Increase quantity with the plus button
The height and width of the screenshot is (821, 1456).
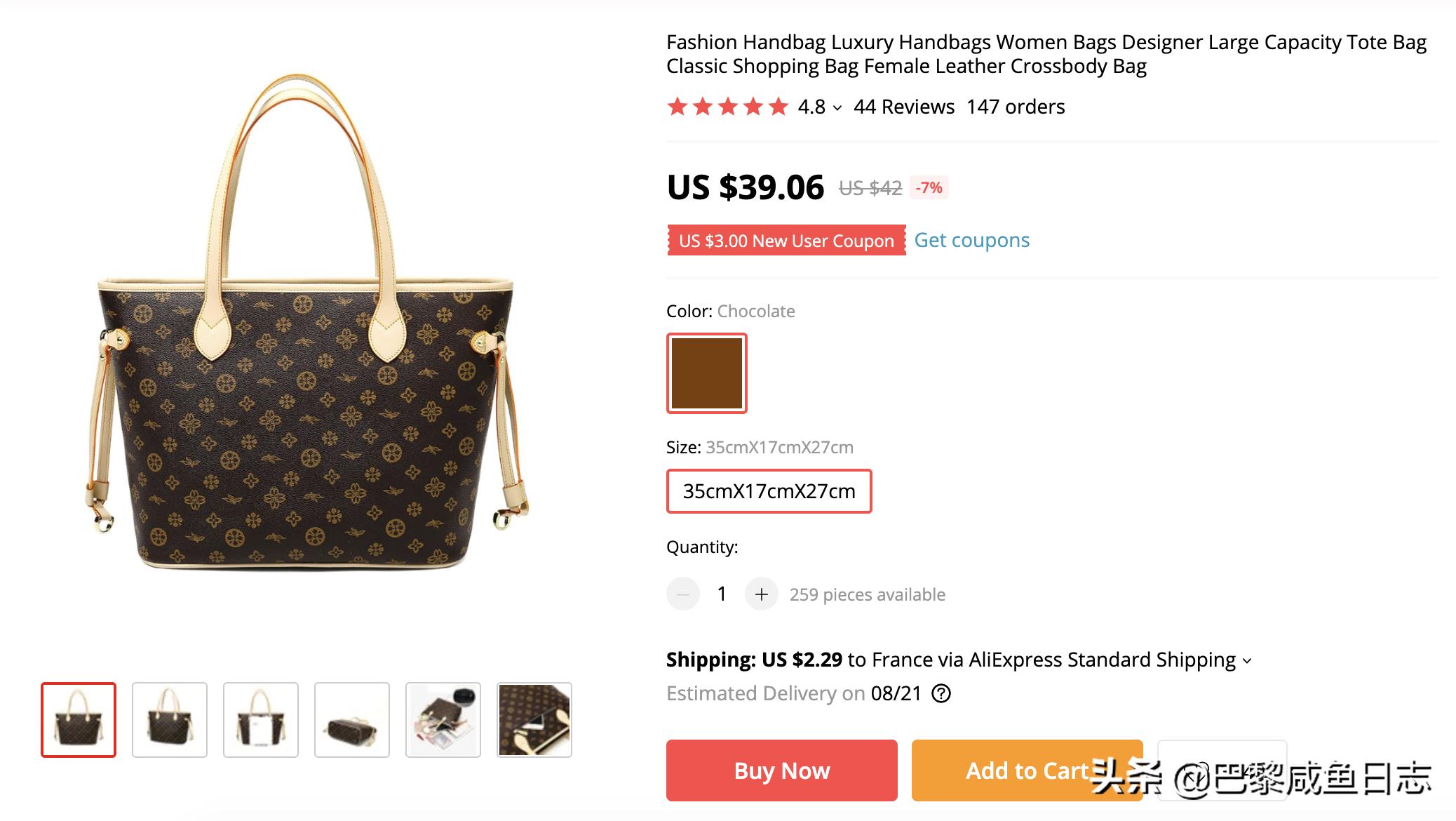(761, 594)
